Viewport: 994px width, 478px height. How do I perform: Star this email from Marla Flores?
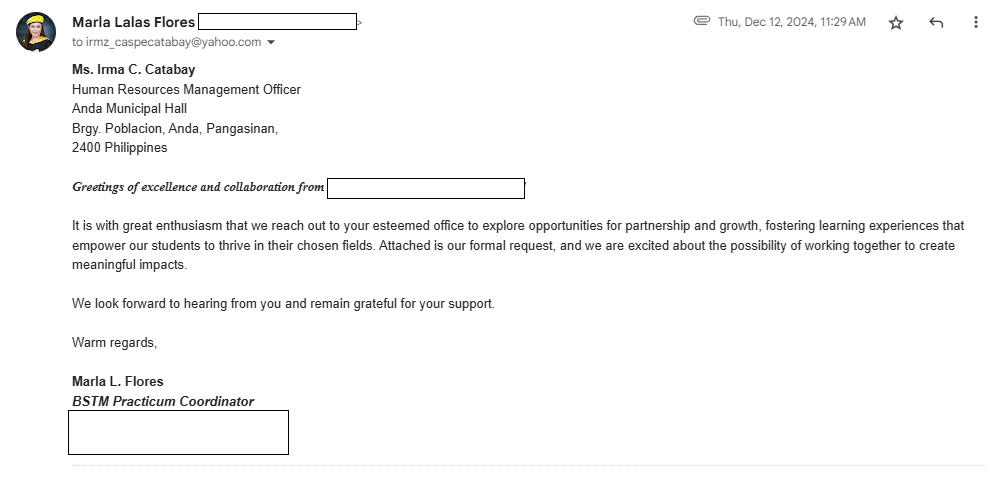[896, 22]
